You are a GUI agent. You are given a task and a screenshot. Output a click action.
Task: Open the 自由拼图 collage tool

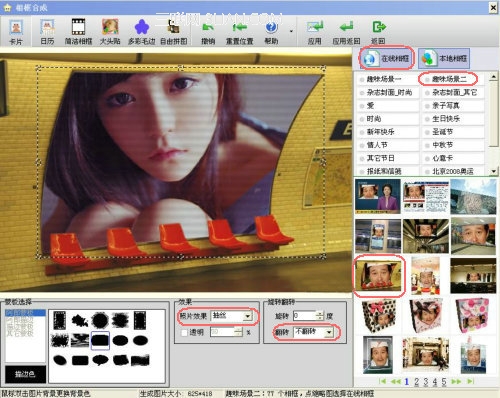pos(174,32)
